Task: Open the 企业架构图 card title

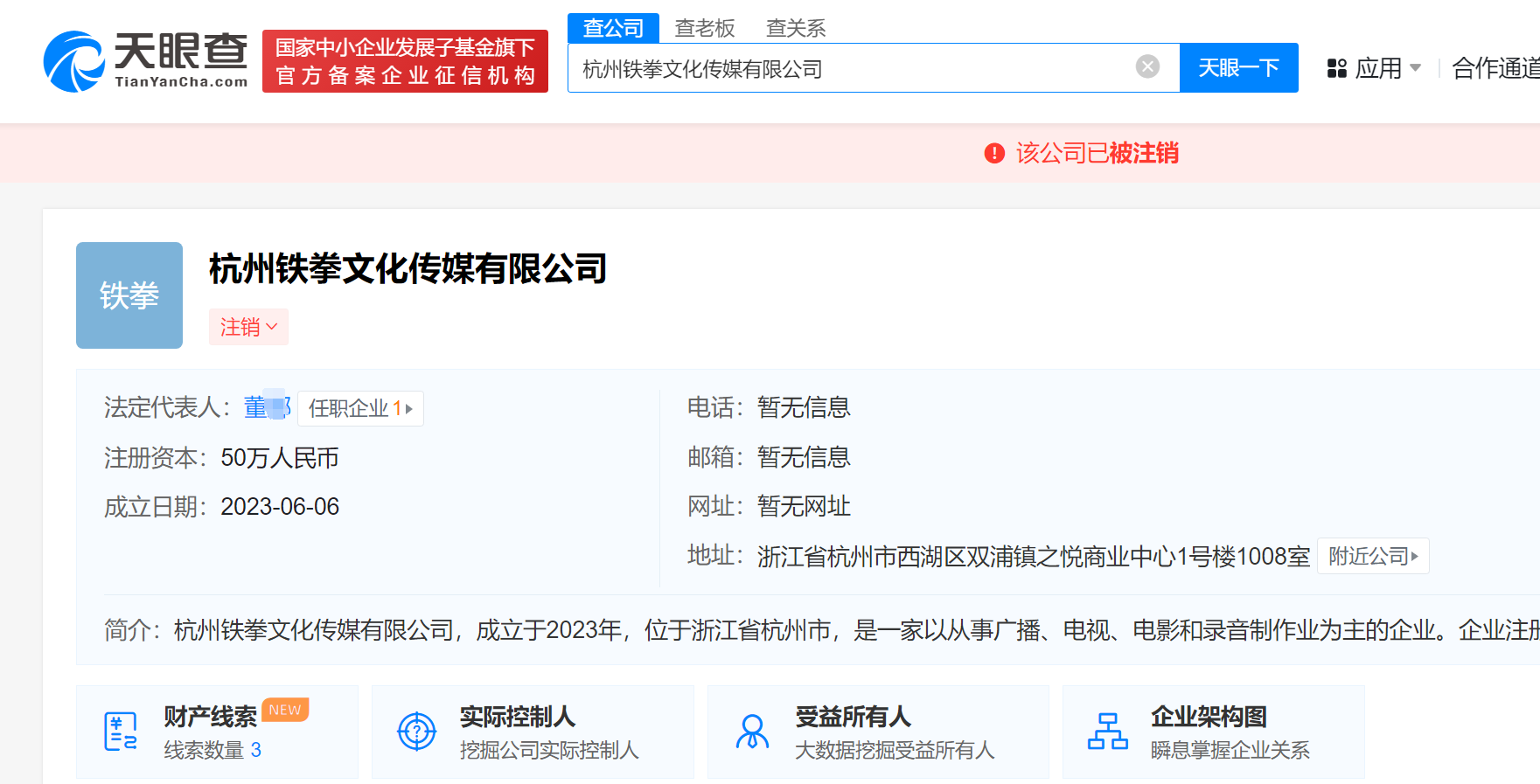Action: 1209,717
